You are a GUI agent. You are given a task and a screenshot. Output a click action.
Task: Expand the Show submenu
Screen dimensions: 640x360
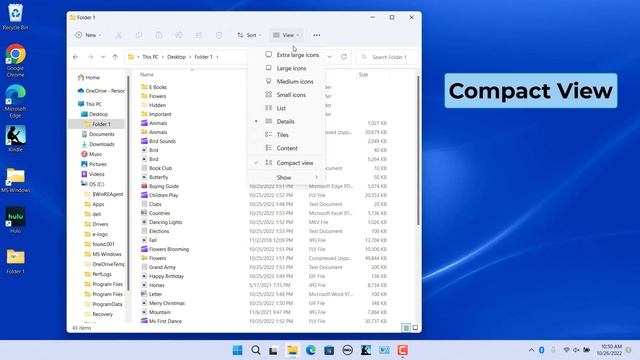pos(286,178)
